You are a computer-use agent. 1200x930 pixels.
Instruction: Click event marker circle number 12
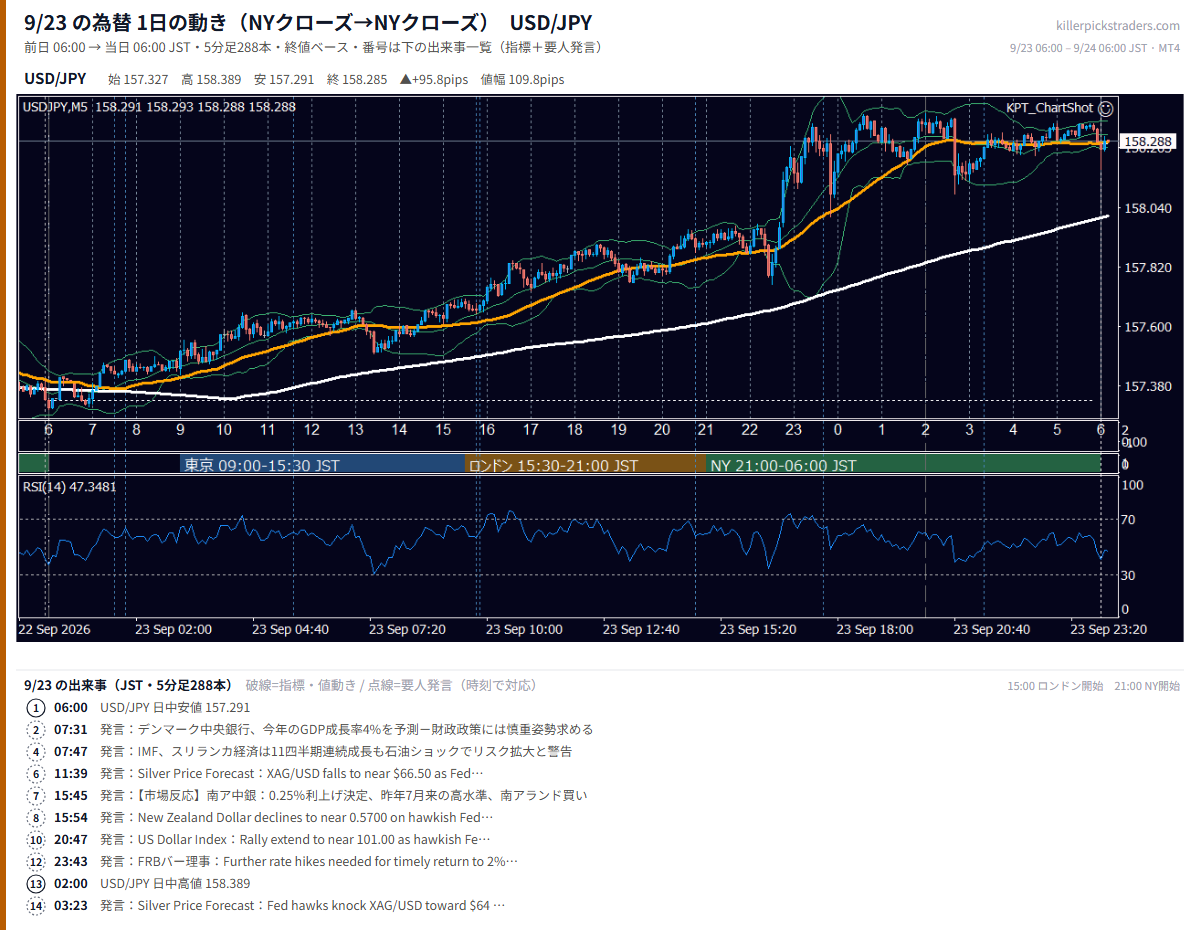(36, 861)
